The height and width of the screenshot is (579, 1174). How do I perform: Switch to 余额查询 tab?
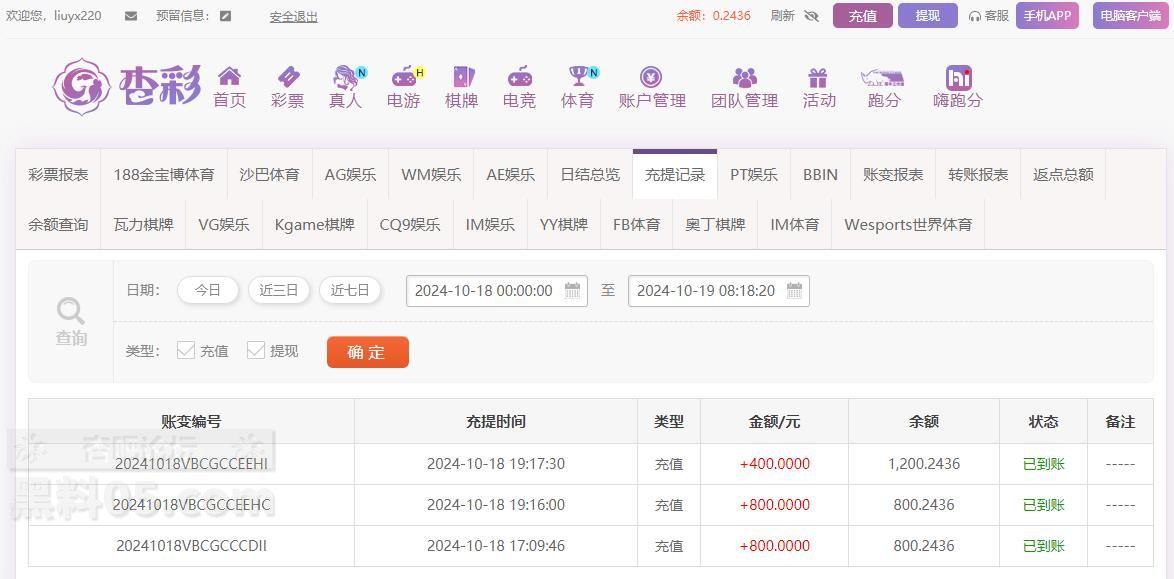(58, 225)
